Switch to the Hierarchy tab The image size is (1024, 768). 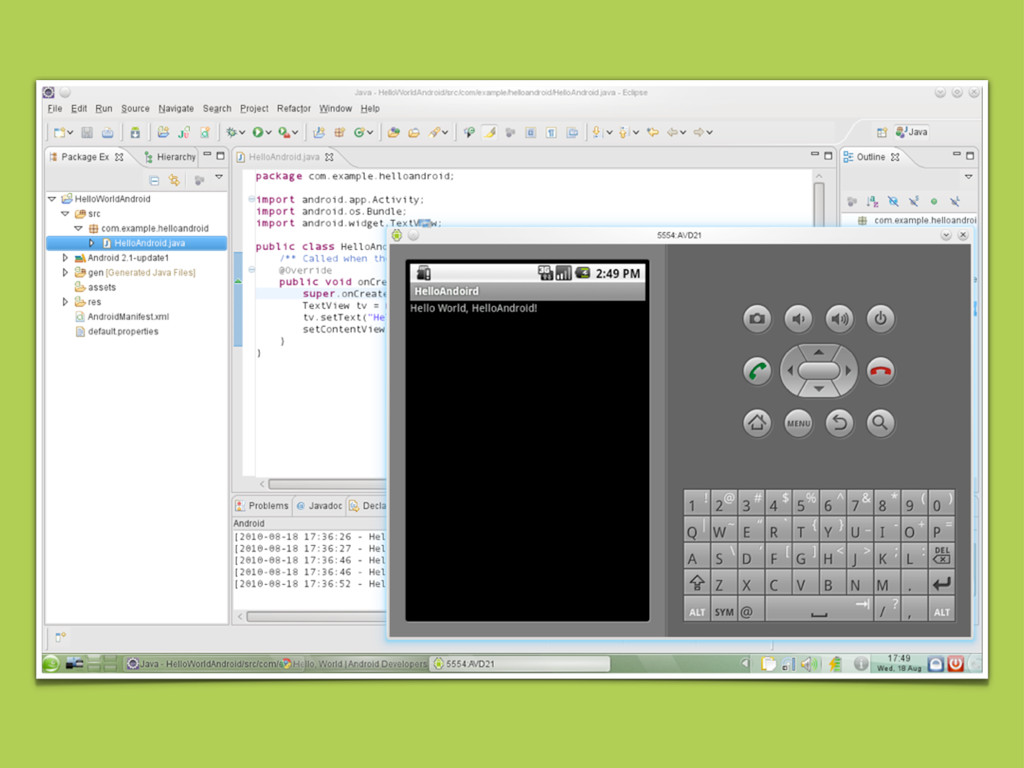pos(170,157)
